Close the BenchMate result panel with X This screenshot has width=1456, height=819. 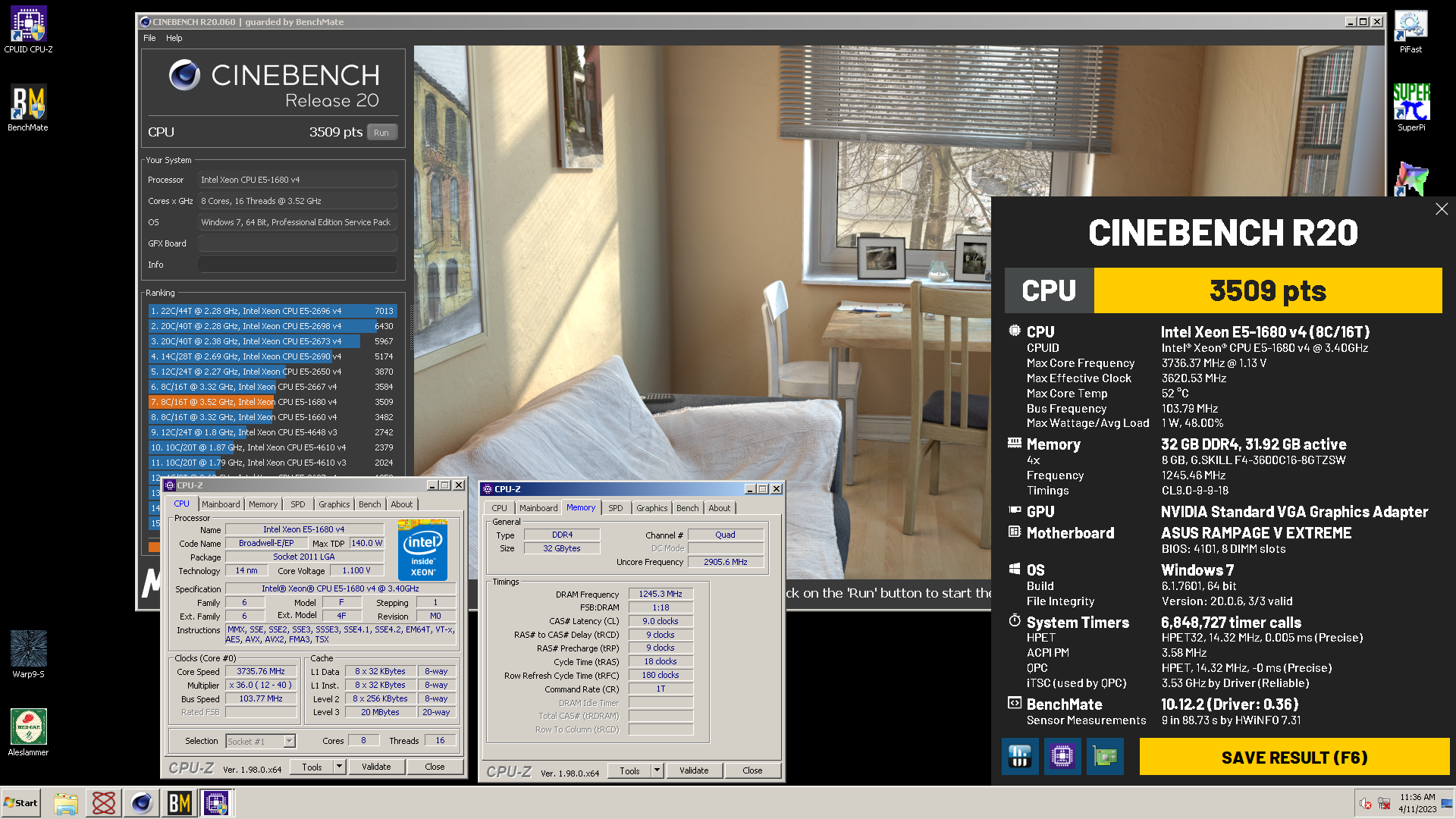pos(1442,209)
